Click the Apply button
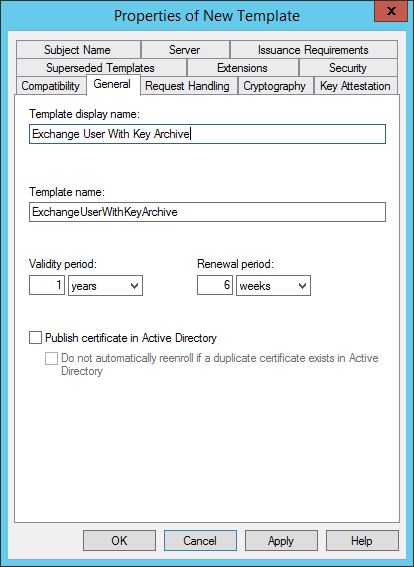 tap(281, 541)
